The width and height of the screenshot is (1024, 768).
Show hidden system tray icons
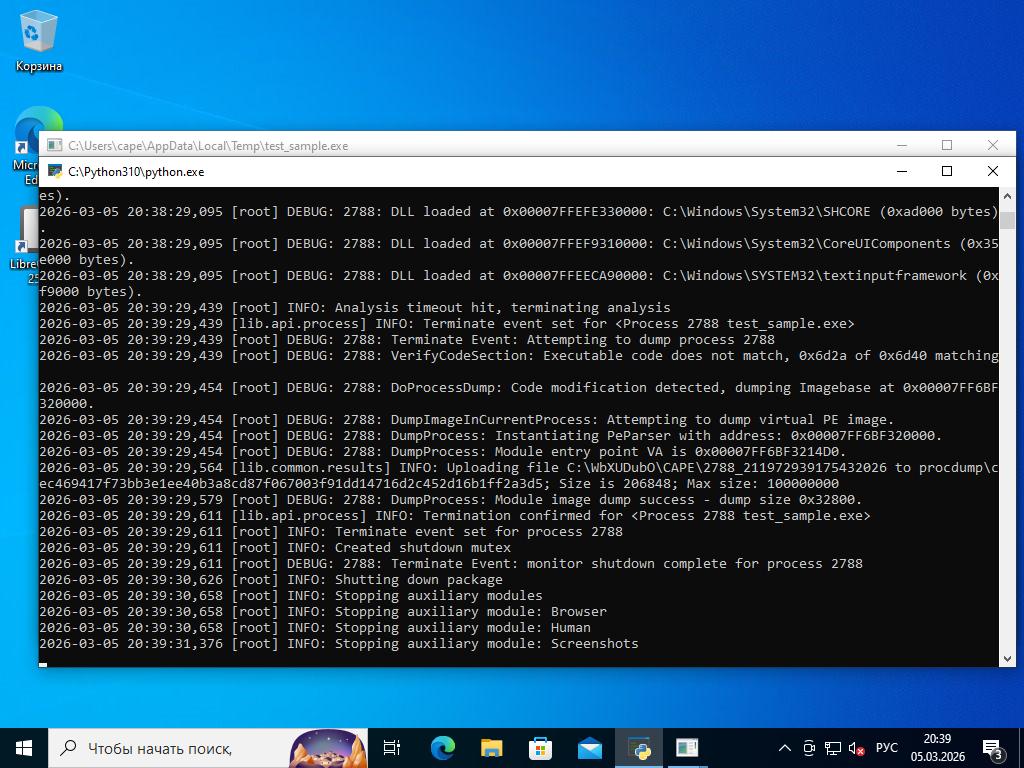[x=785, y=747]
